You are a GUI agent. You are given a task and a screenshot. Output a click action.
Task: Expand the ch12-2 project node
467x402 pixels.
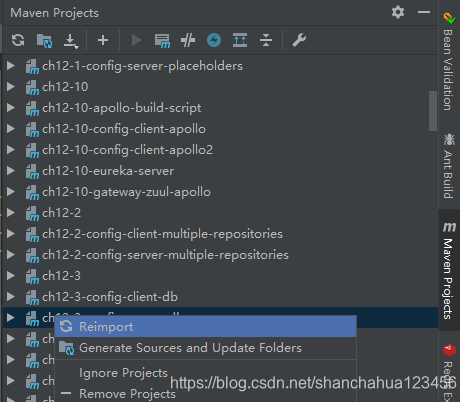click(x=11, y=213)
